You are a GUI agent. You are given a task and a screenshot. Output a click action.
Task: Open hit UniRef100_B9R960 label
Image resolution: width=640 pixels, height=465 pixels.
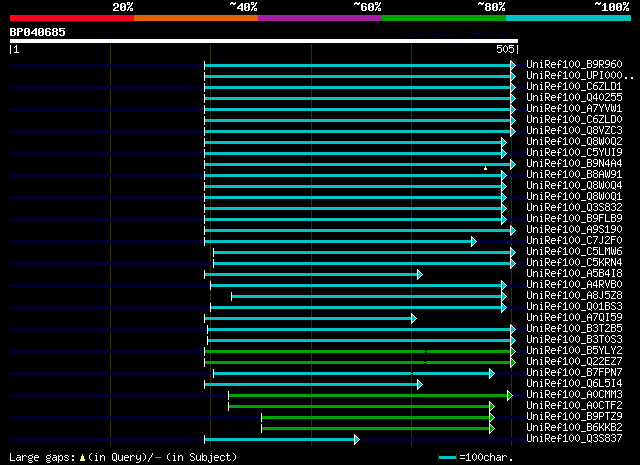(574, 64)
